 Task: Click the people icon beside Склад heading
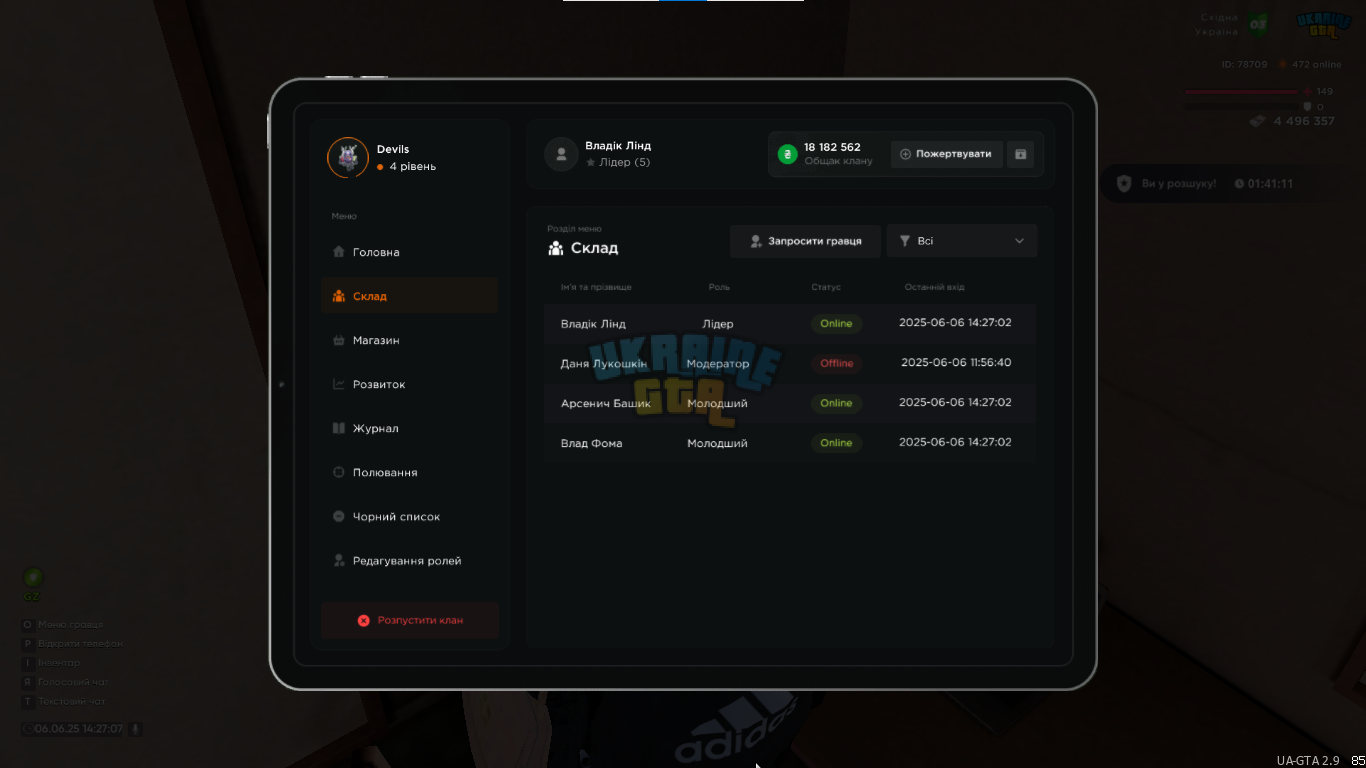click(556, 248)
